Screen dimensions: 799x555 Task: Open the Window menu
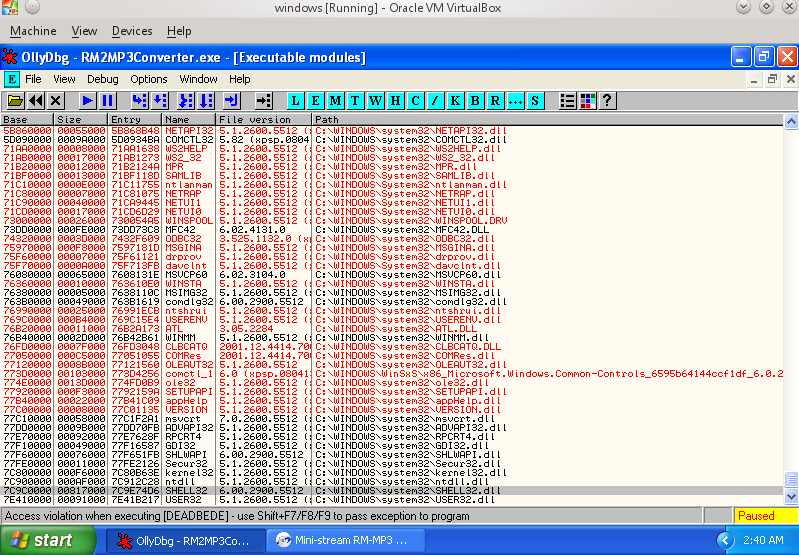pyautogui.click(x=198, y=80)
